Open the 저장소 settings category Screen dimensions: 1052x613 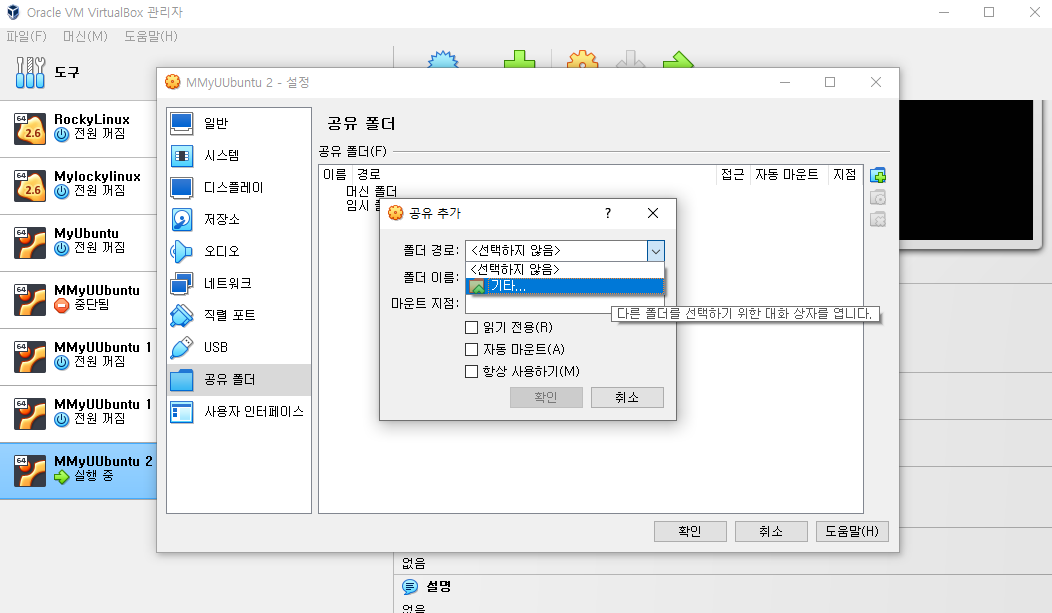239,219
